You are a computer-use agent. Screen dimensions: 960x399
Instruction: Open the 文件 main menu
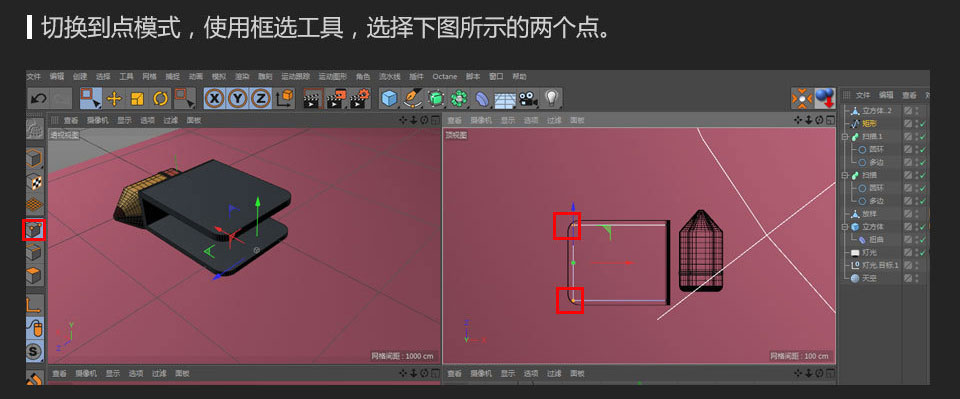coord(34,76)
